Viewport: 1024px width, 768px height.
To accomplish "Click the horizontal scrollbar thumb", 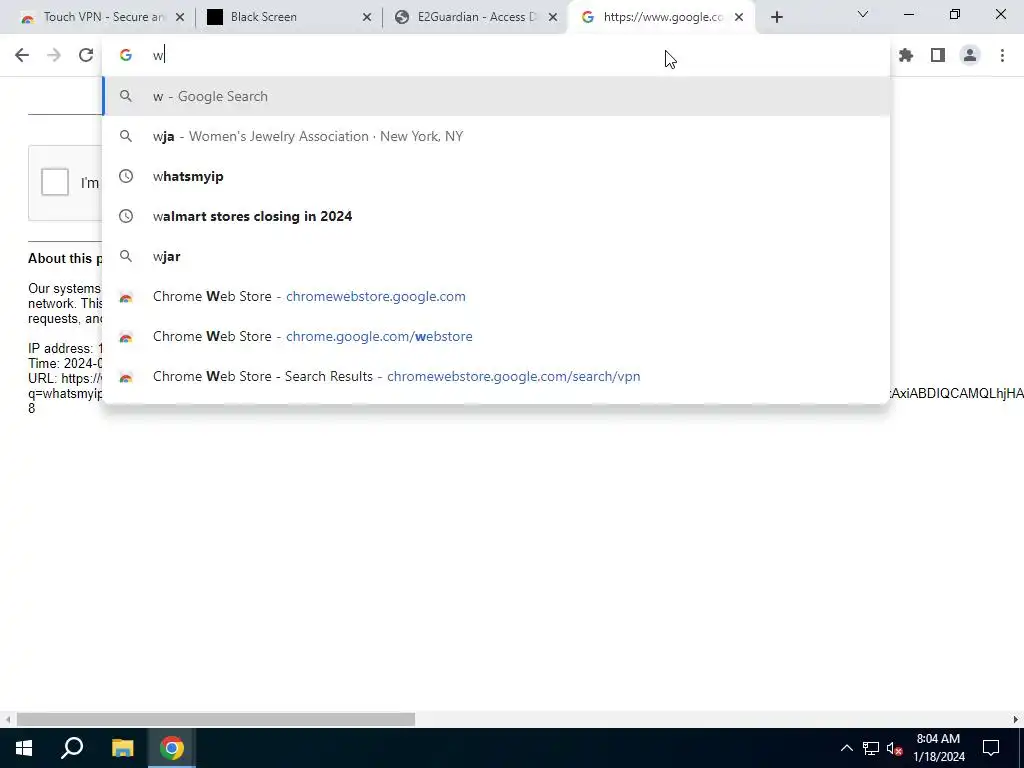I will tap(216, 720).
